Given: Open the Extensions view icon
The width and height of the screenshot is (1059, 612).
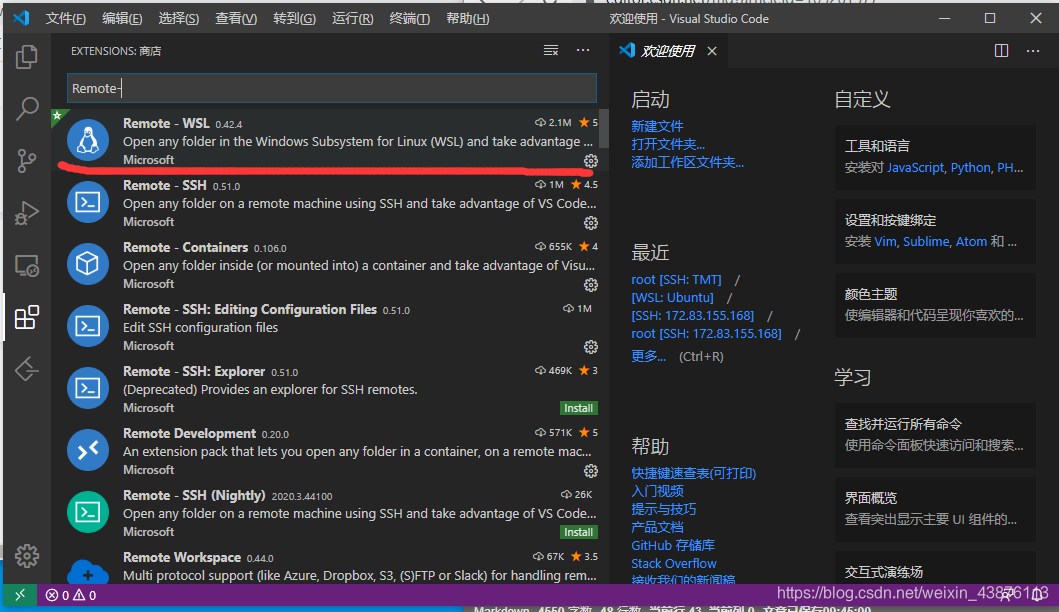Looking at the screenshot, I should coord(27,317).
